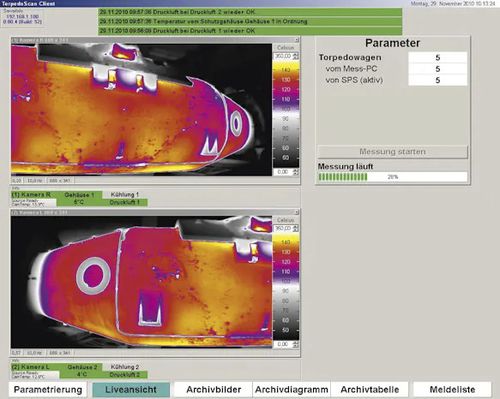Click the Druckluft 1 status indicator

(124, 202)
